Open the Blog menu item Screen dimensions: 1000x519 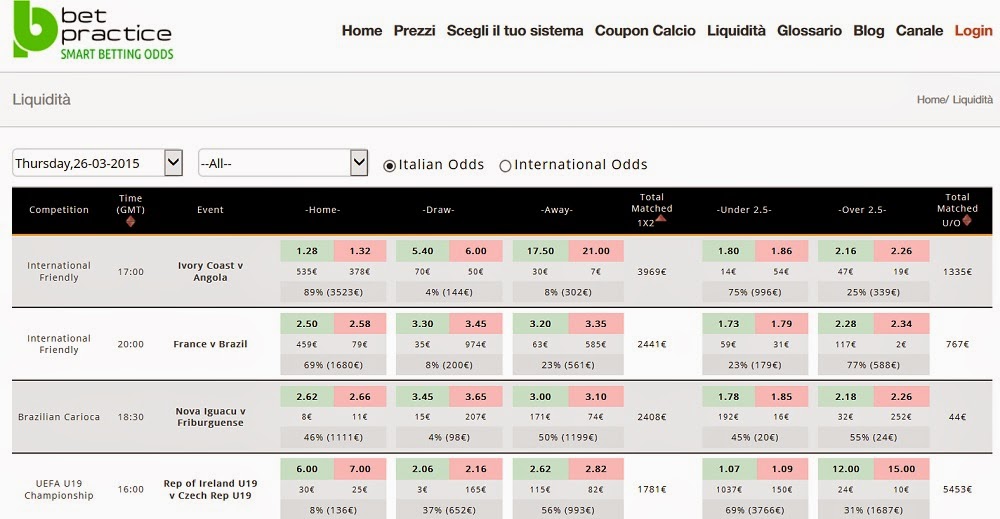click(x=869, y=31)
